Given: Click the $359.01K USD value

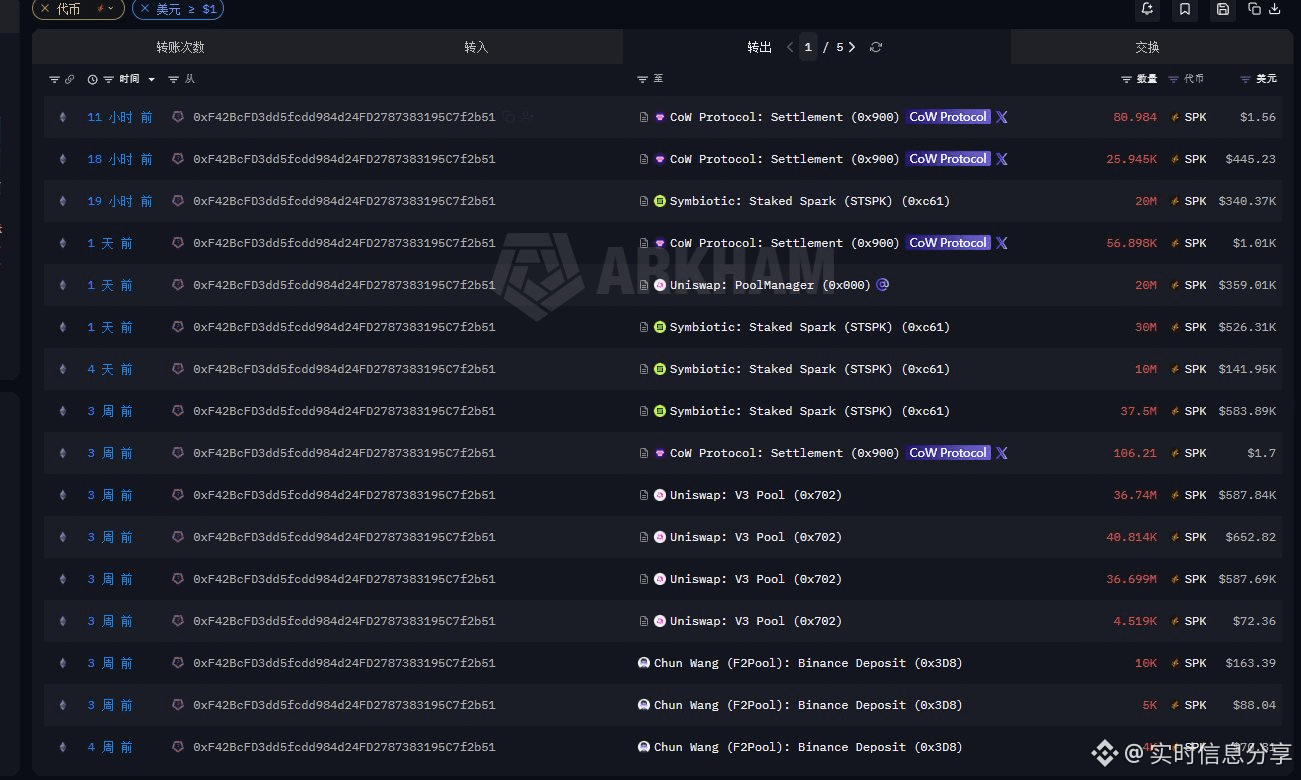Looking at the screenshot, I should pyautogui.click(x=1247, y=285).
